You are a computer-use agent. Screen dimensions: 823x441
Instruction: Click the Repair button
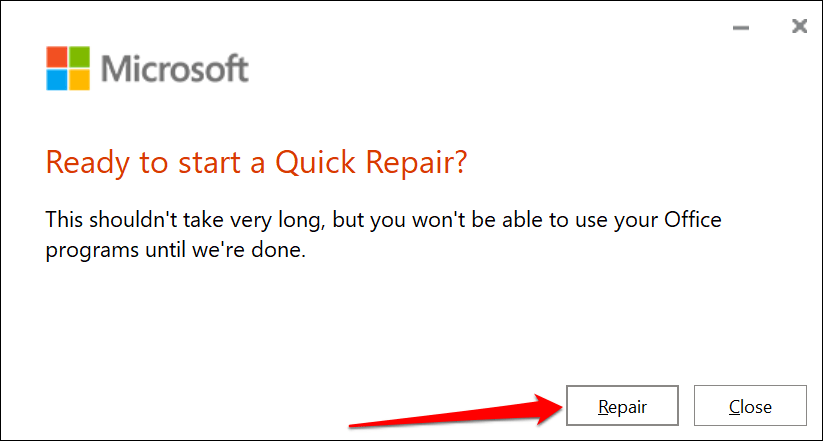click(x=622, y=407)
